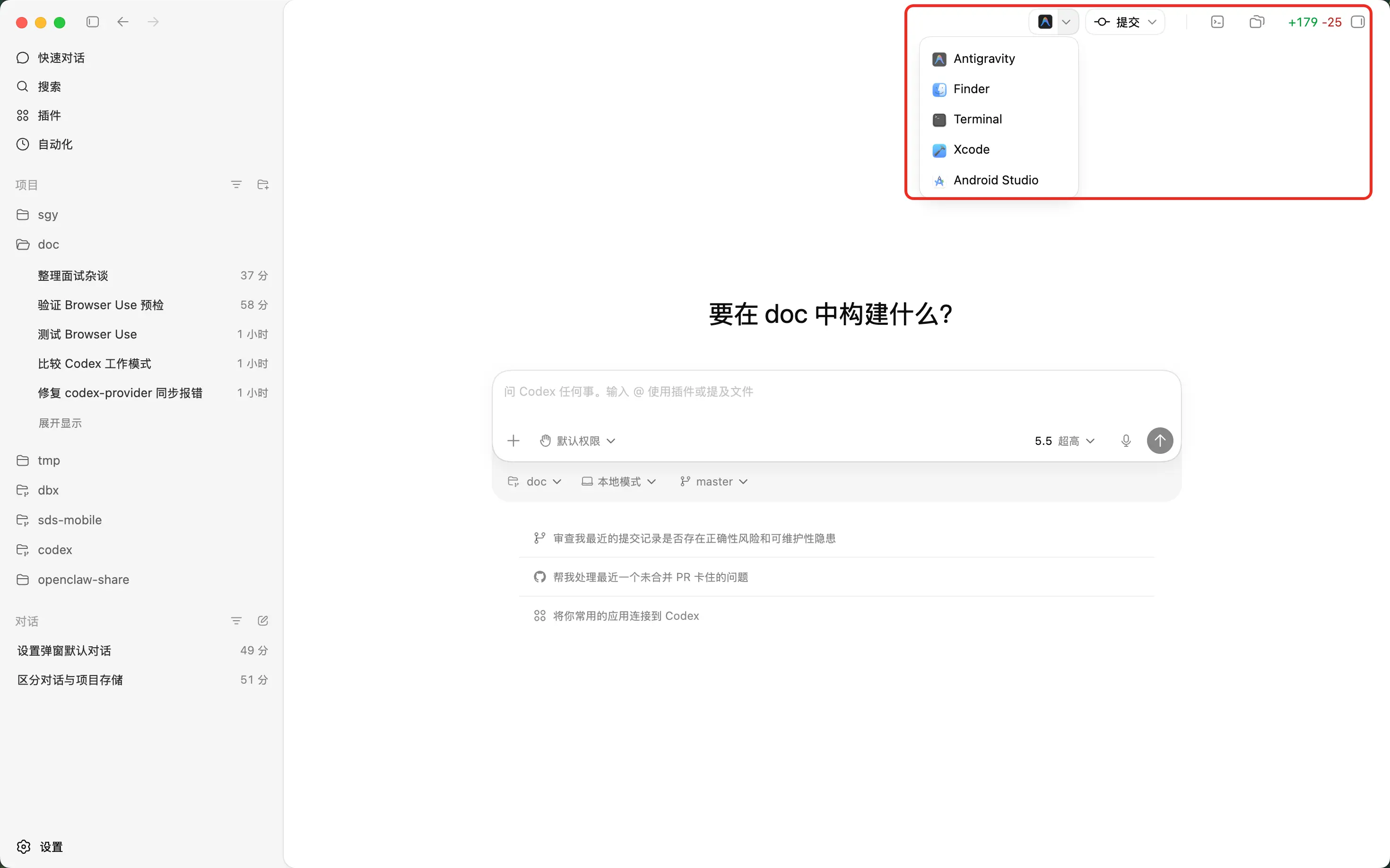Select Xcode from the open-in menu
Screen dimensions: 1390x868
click(x=971, y=150)
